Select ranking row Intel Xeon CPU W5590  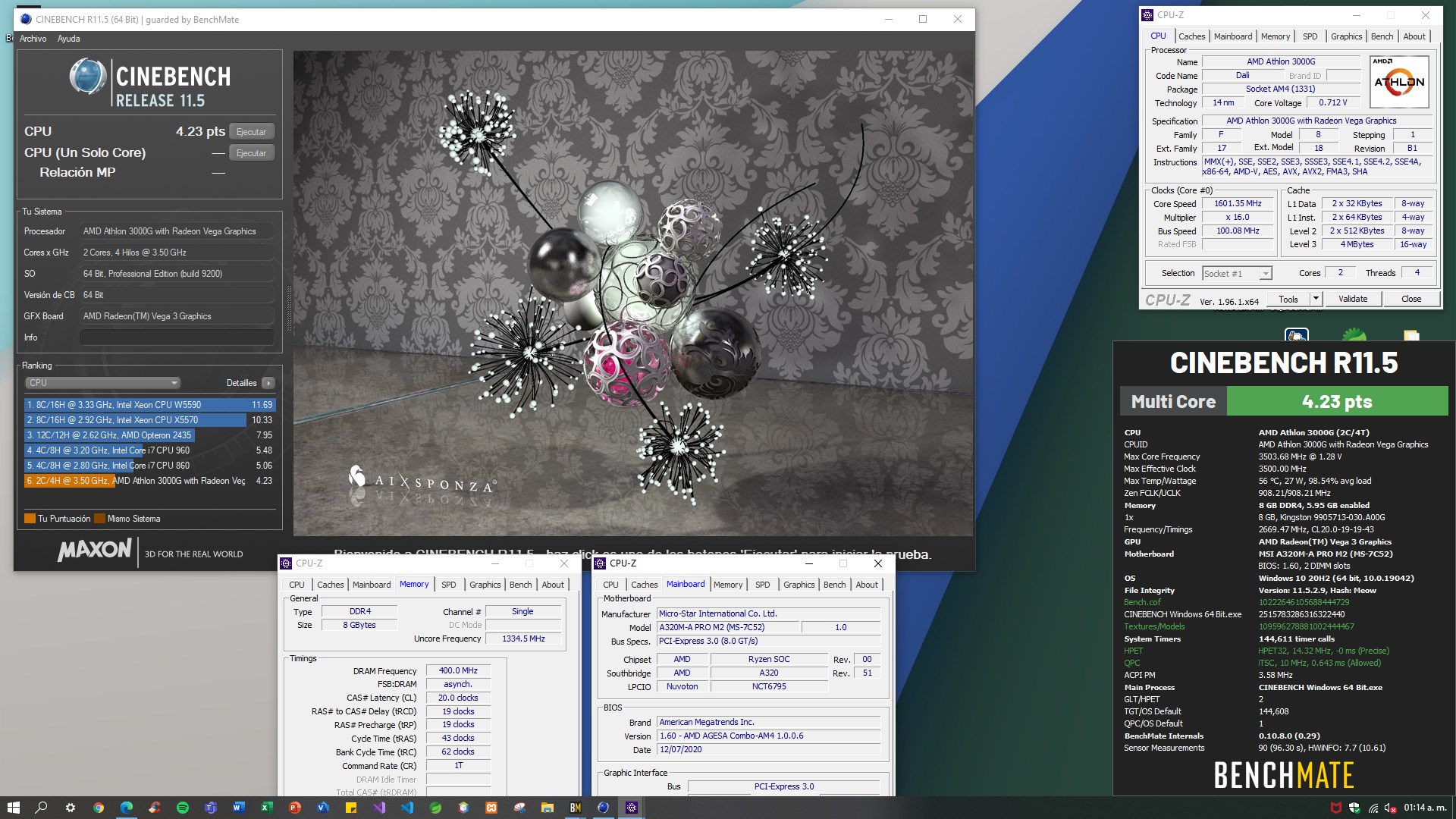pyautogui.click(x=149, y=405)
